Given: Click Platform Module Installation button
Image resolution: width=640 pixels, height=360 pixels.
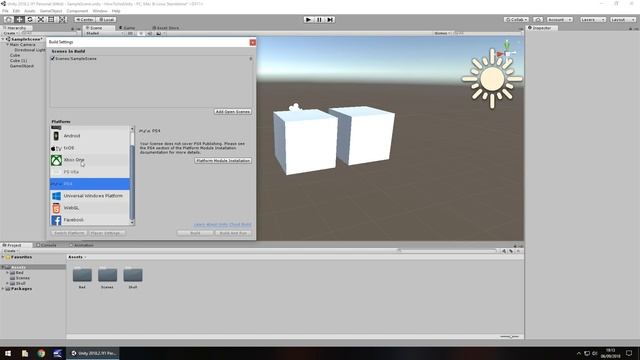Looking at the screenshot, I should coord(223,160).
